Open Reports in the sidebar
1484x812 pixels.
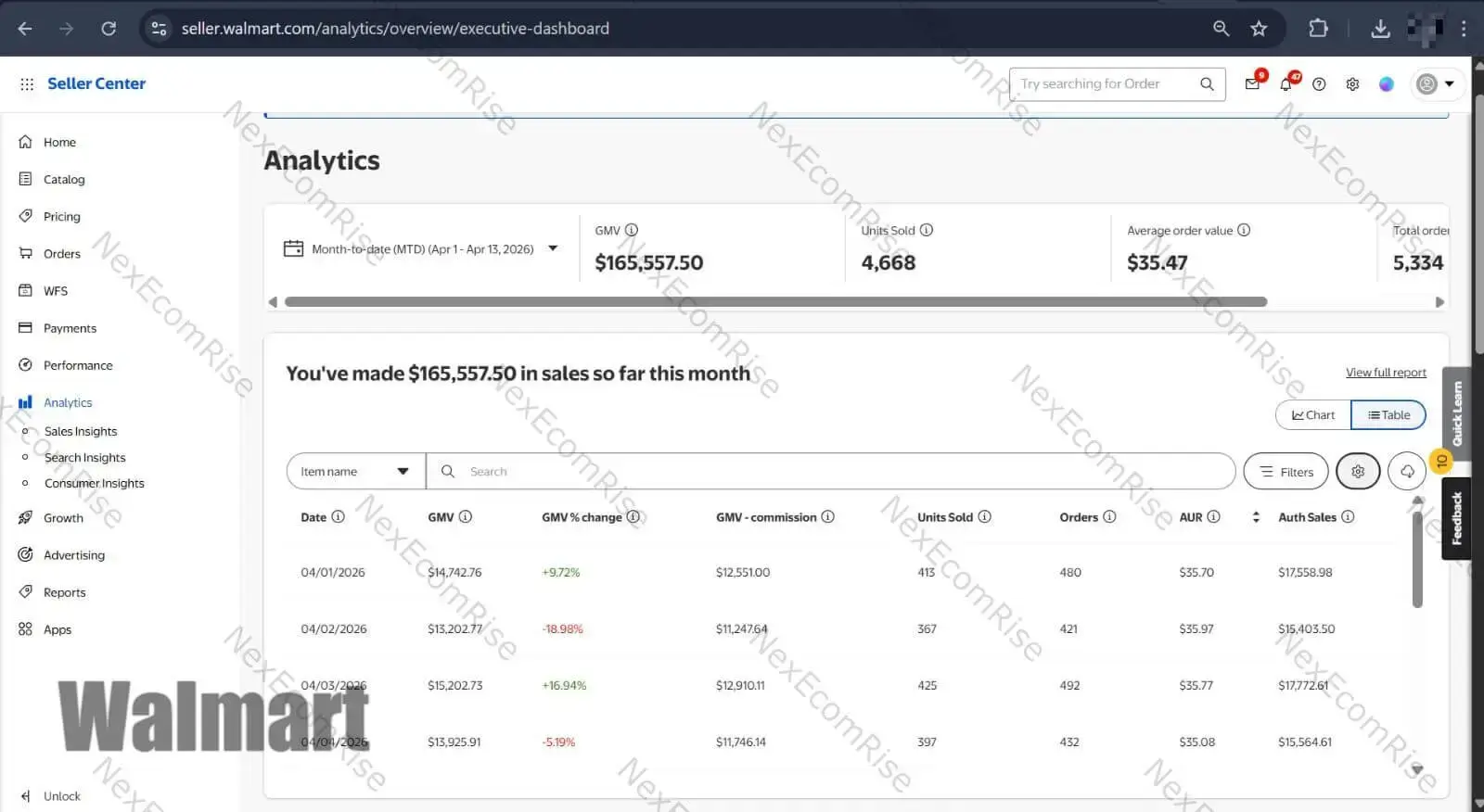pyautogui.click(x=64, y=592)
